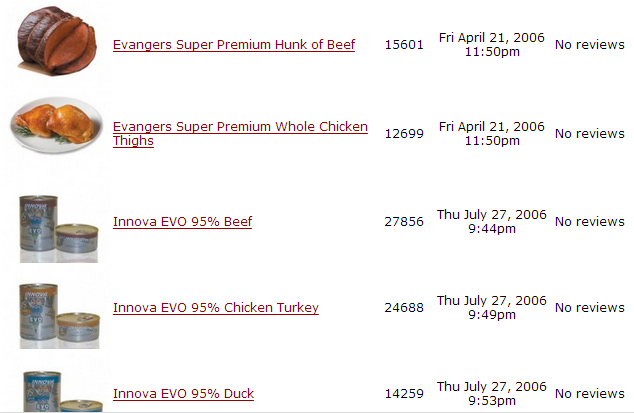Click the view count 12699
The width and height of the screenshot is (634, 413).
click(x=404, y=134)
